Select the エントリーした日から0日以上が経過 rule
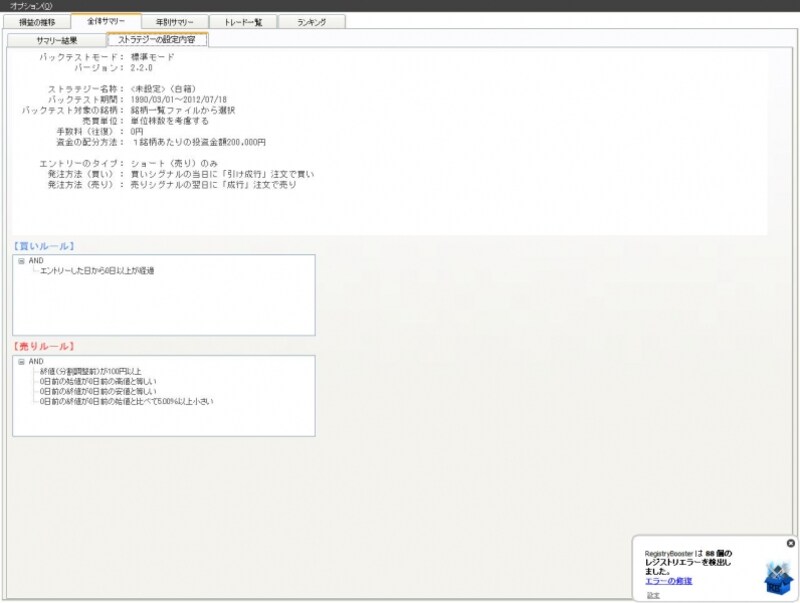The height and width of the screenshot is (603, 800). [97, 271]
